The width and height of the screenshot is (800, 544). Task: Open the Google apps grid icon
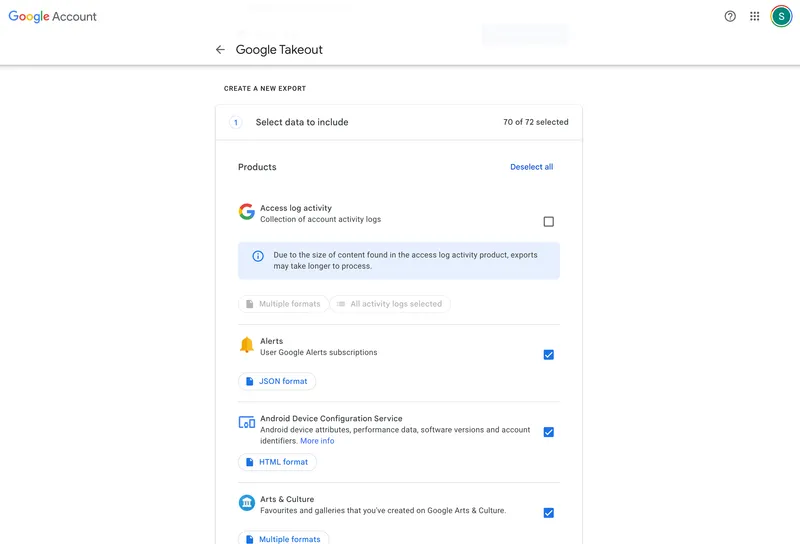tap(755, 16)
